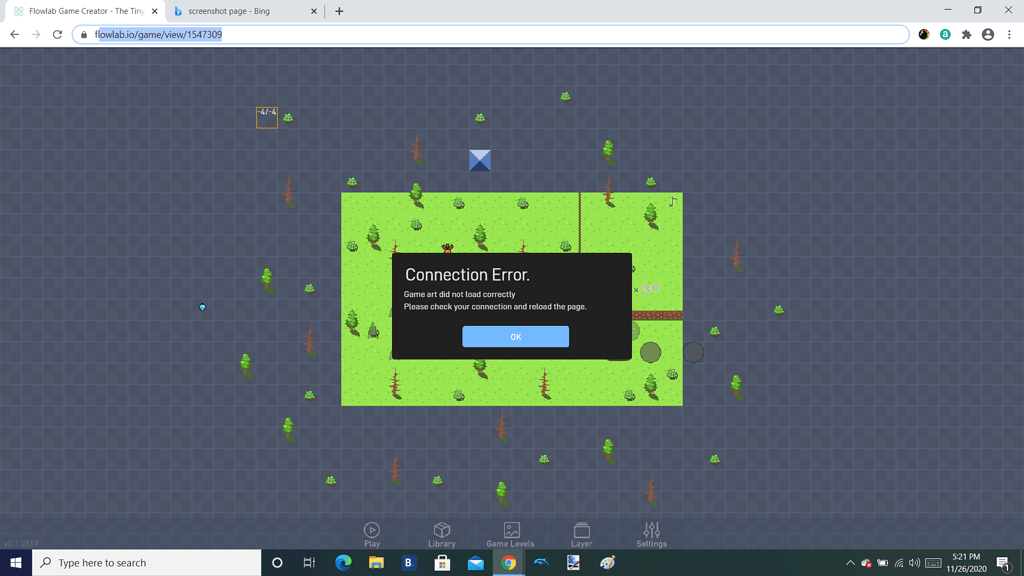
Task: Navigate back with the browser back arrow
Action: (x=14, y=33)
